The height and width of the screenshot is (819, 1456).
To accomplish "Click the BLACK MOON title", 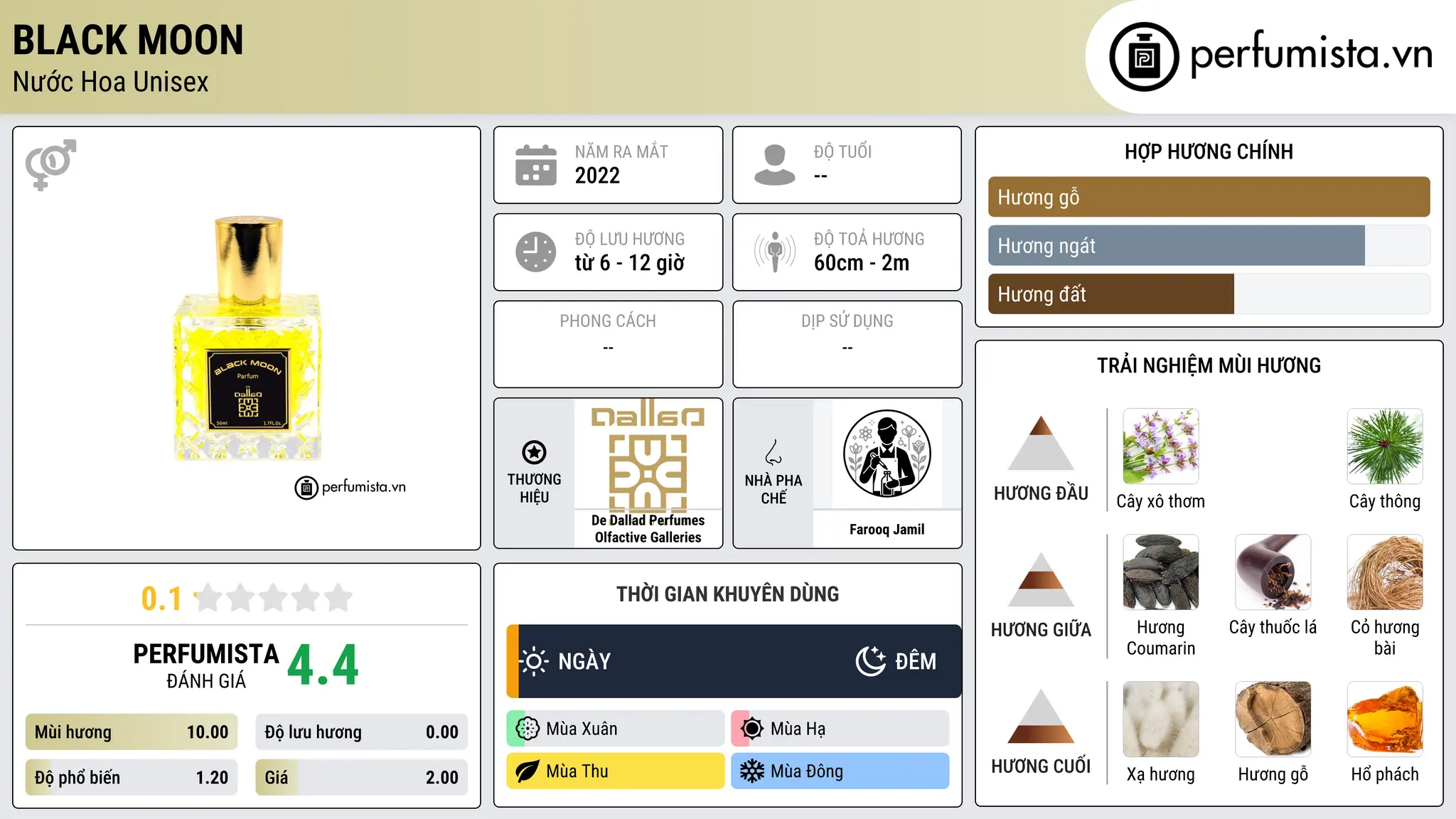I will pyautogui.click(x=128, y=40).
